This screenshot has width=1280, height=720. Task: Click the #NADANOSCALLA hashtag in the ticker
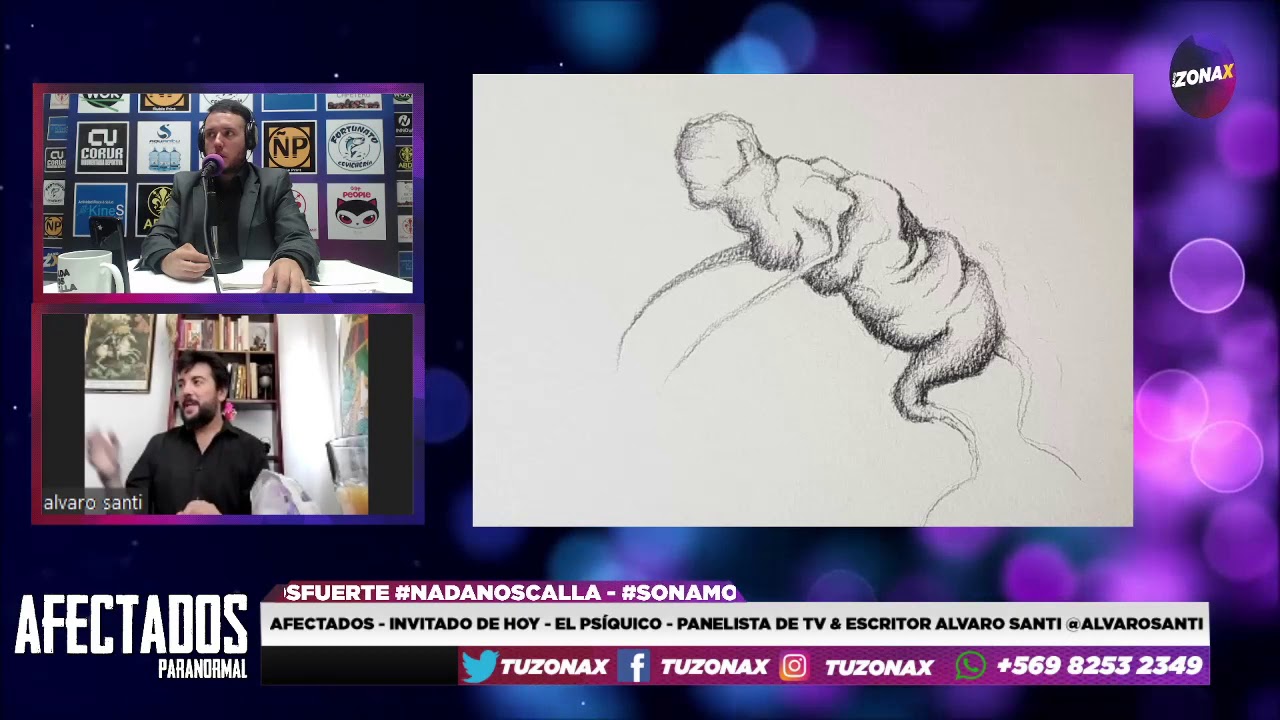tap(497, 593)
